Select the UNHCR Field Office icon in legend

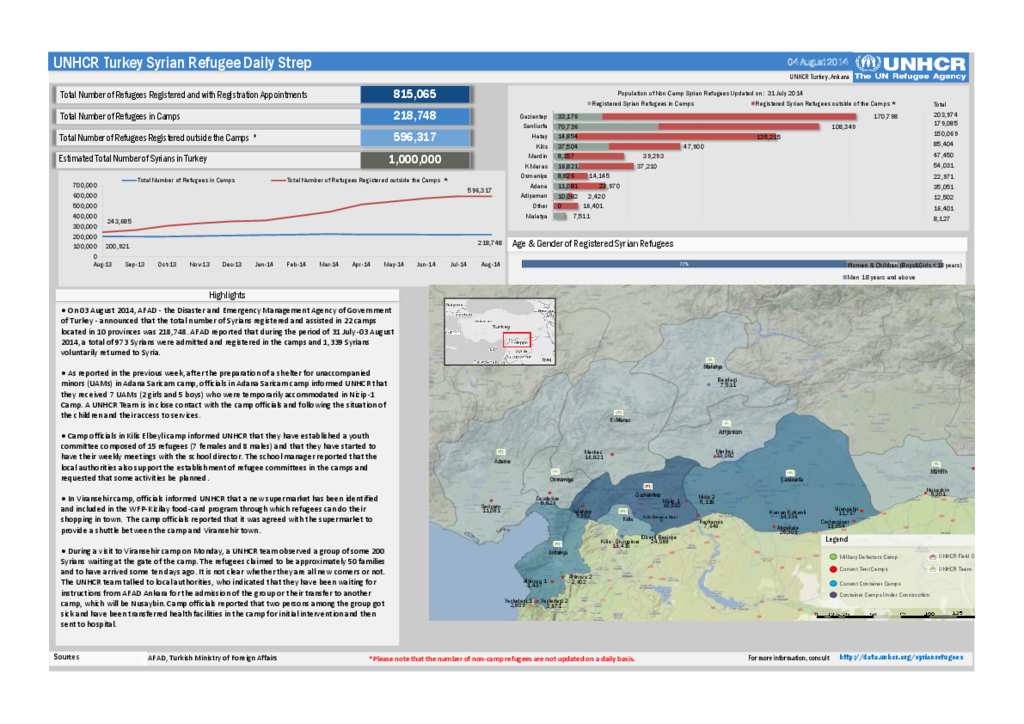[934, 556]
